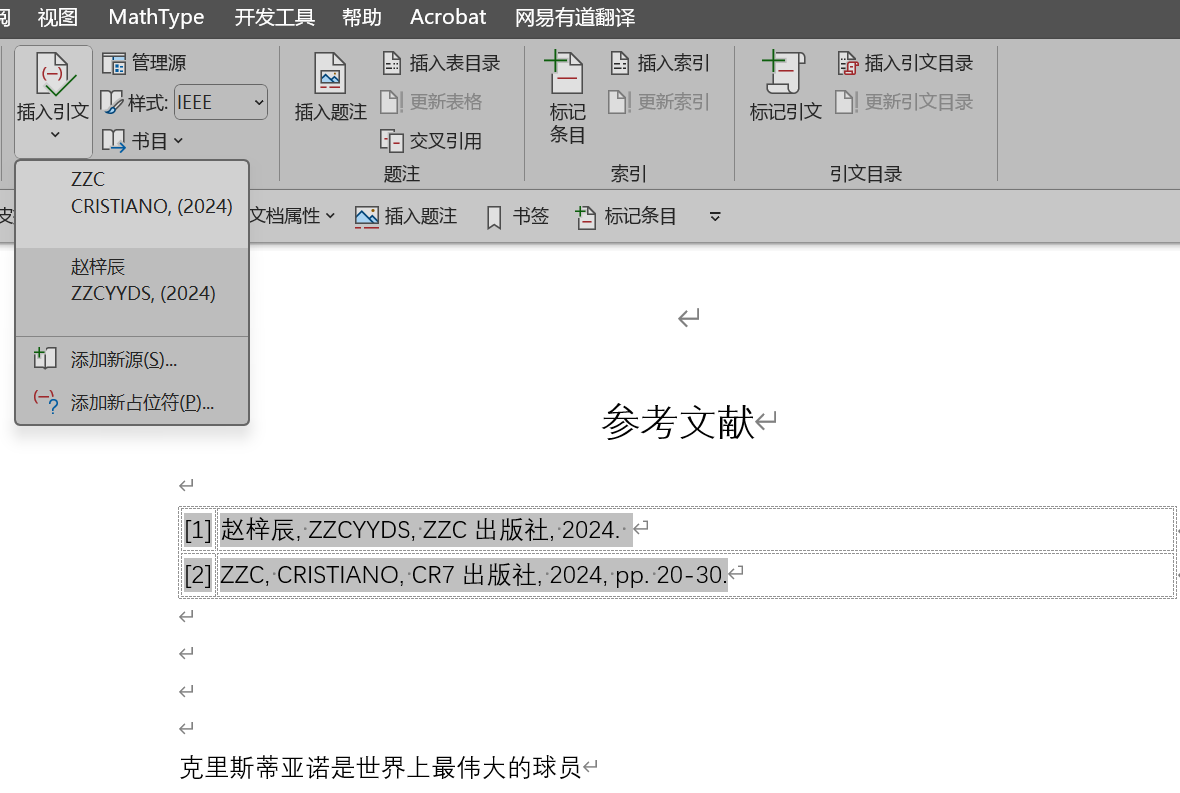Select the 赵梓辰 ZZCYYDS (2024) source
1180x793 pixels.
pos(132,292)
